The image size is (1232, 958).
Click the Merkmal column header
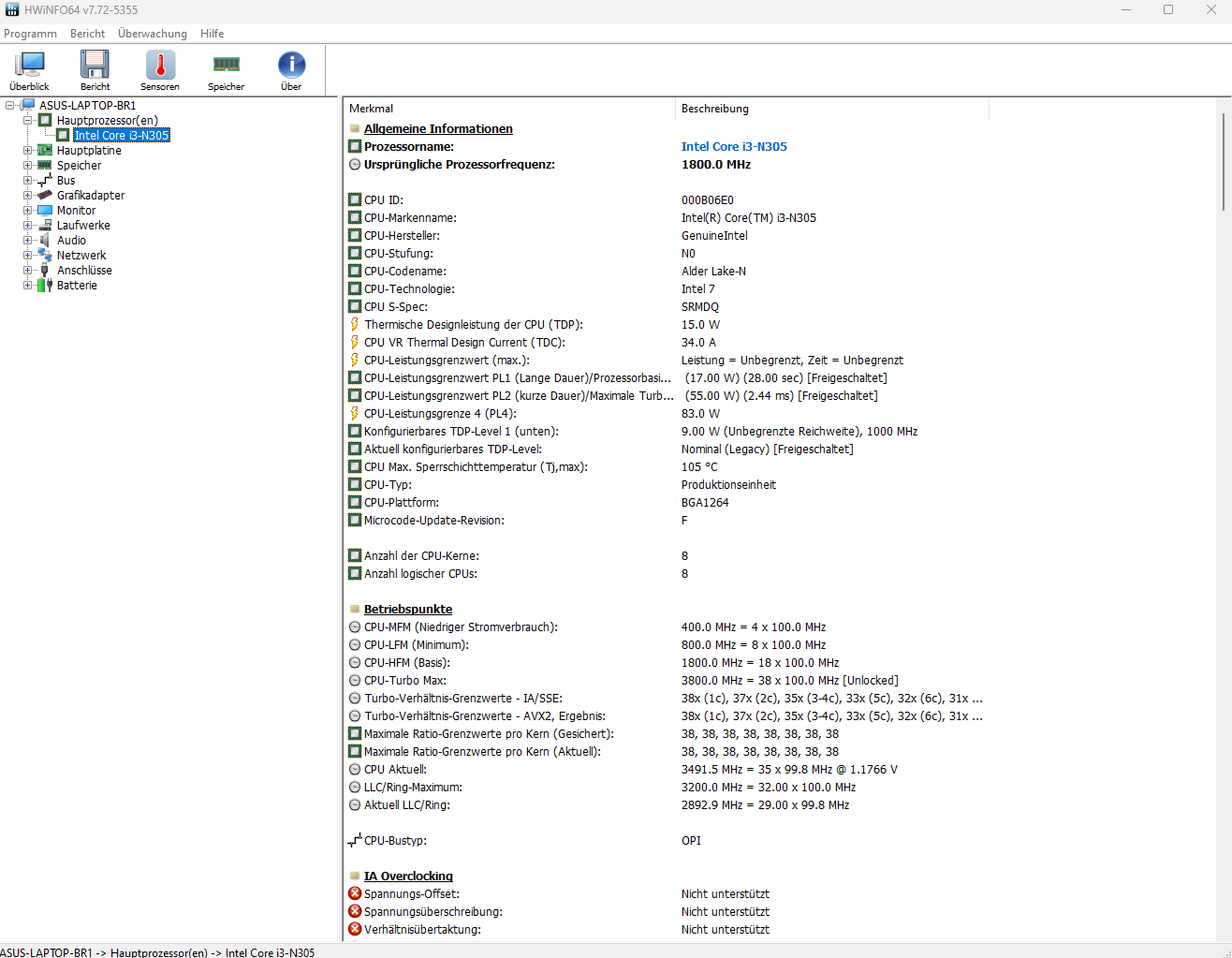pyautogui.click(x=372, y=109)
